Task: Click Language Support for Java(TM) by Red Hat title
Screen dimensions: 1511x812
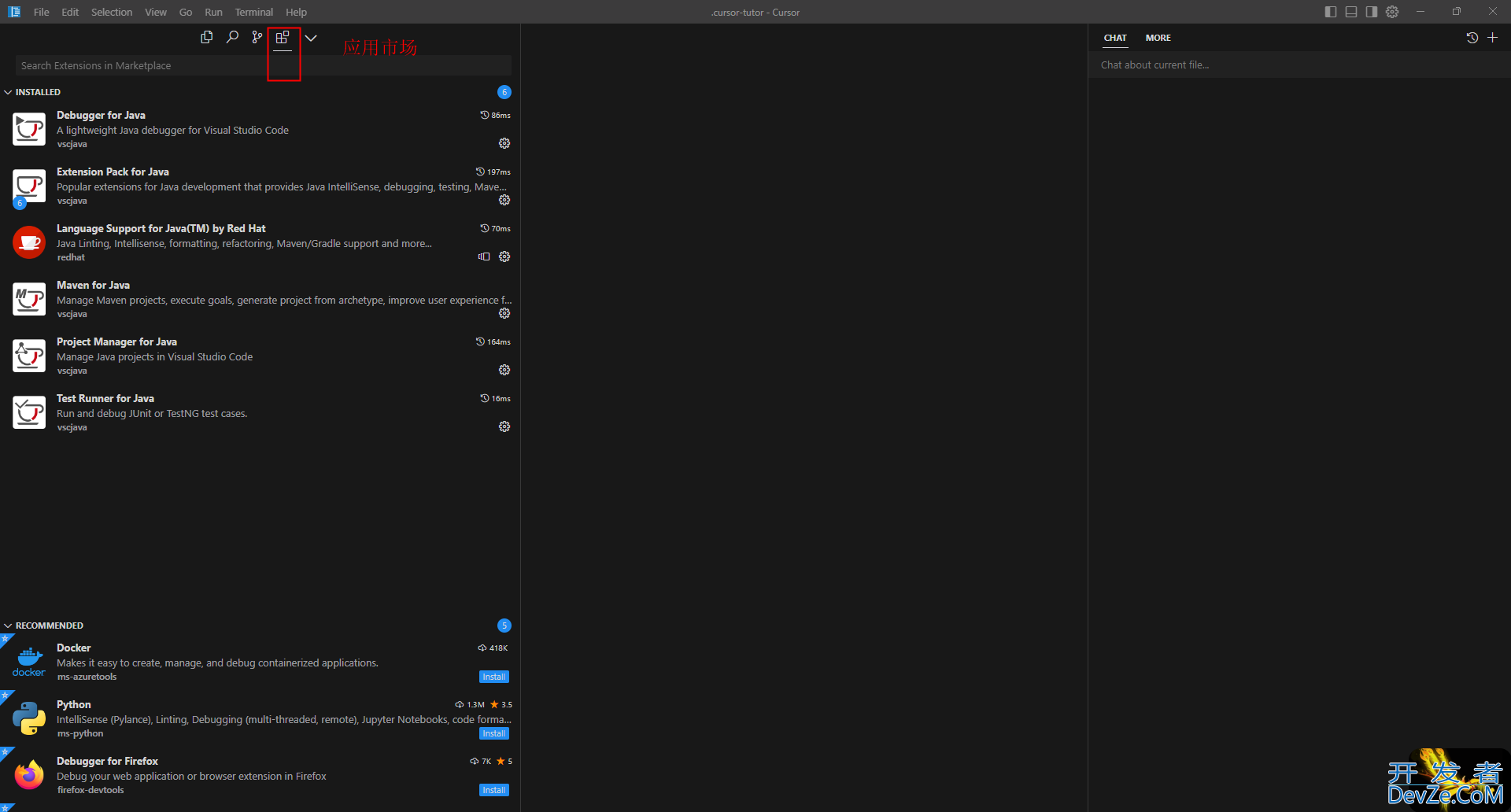Action: [x=161, y=228]
